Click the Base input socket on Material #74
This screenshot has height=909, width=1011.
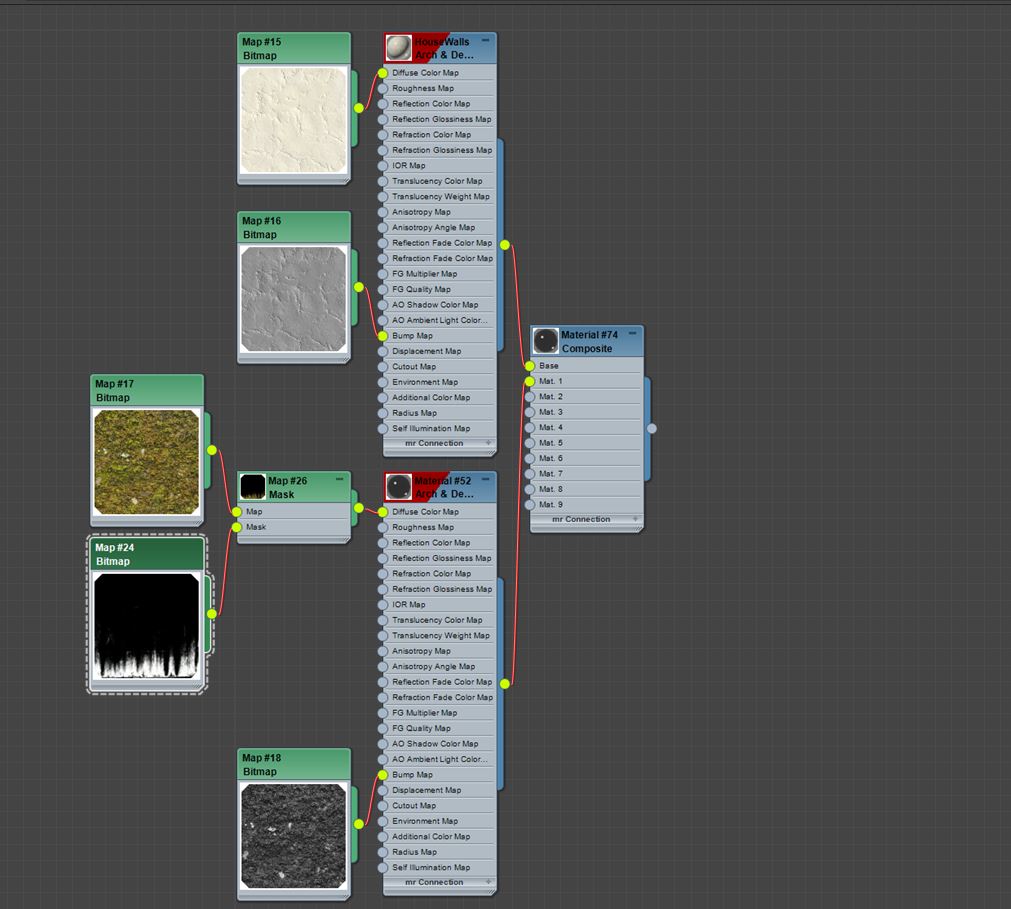coord(531,365)
